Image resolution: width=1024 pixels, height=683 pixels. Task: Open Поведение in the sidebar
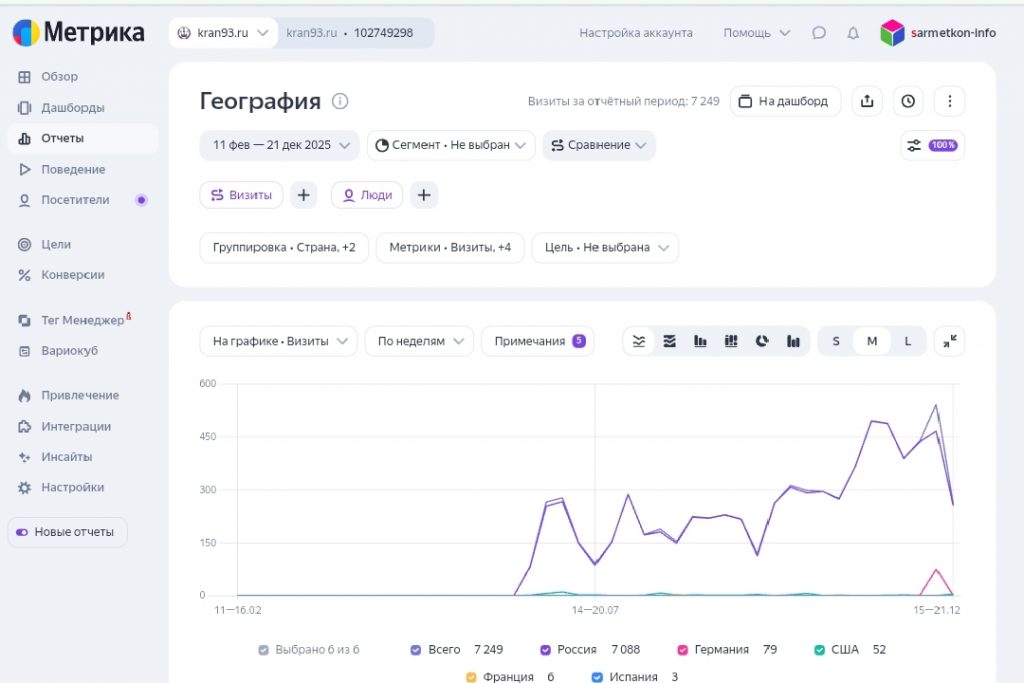tap(73, 169)
